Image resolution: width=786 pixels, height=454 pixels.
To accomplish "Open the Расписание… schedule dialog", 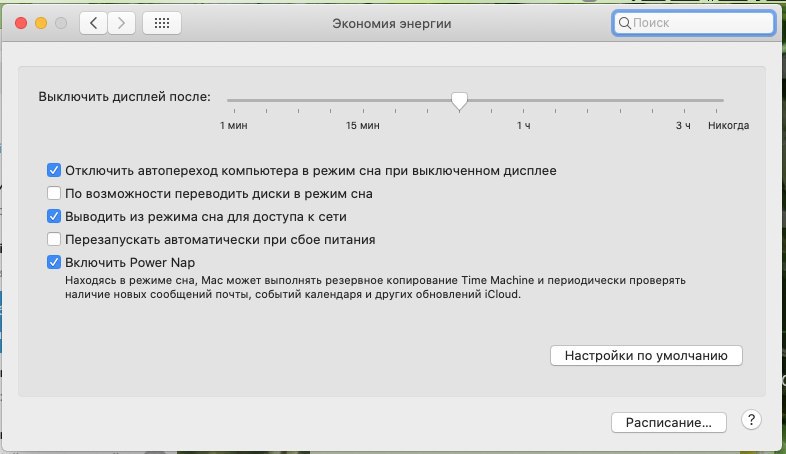I will (x=669, y=422).
